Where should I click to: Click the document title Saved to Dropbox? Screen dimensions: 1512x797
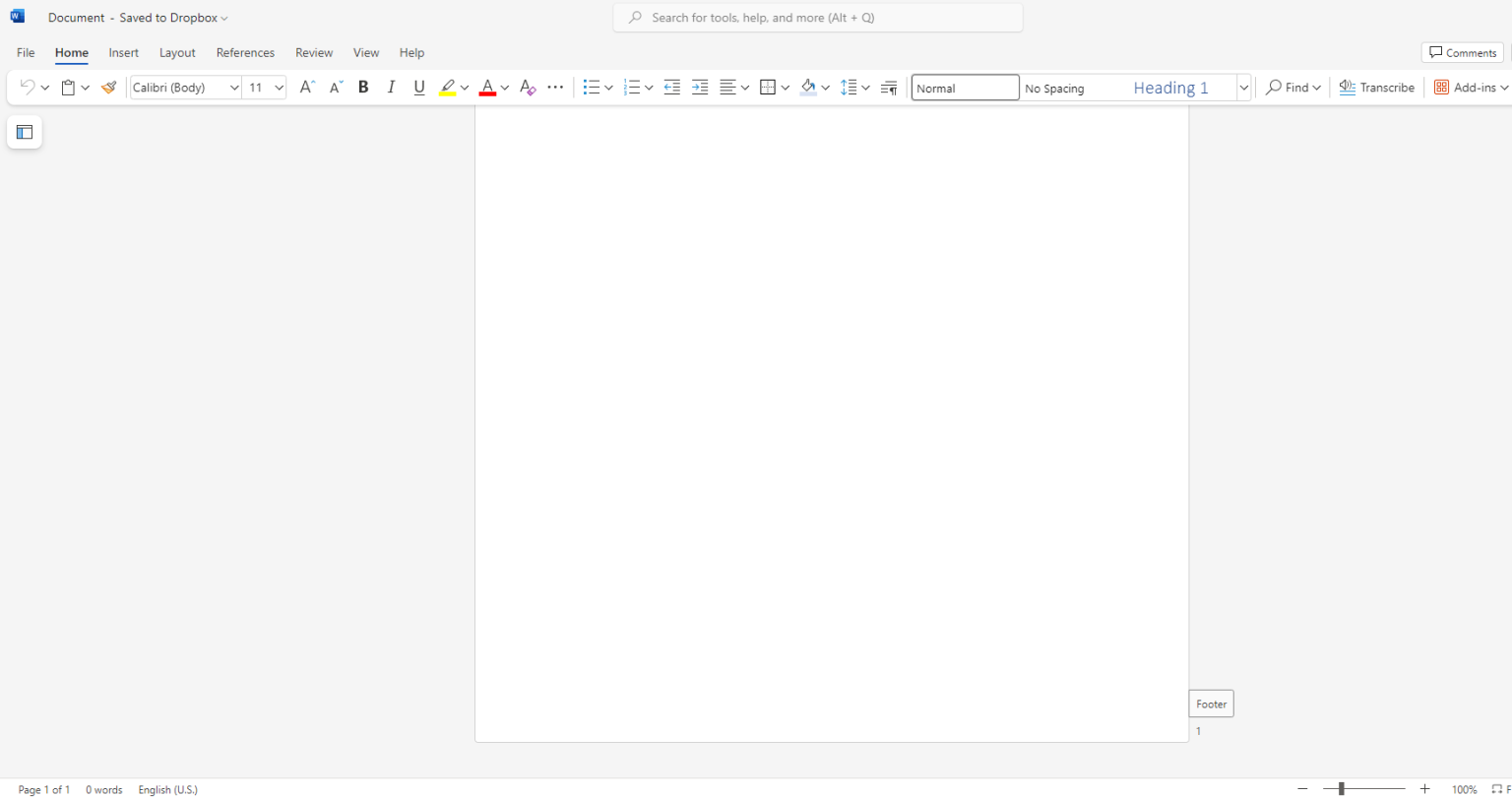coord(138,18)
